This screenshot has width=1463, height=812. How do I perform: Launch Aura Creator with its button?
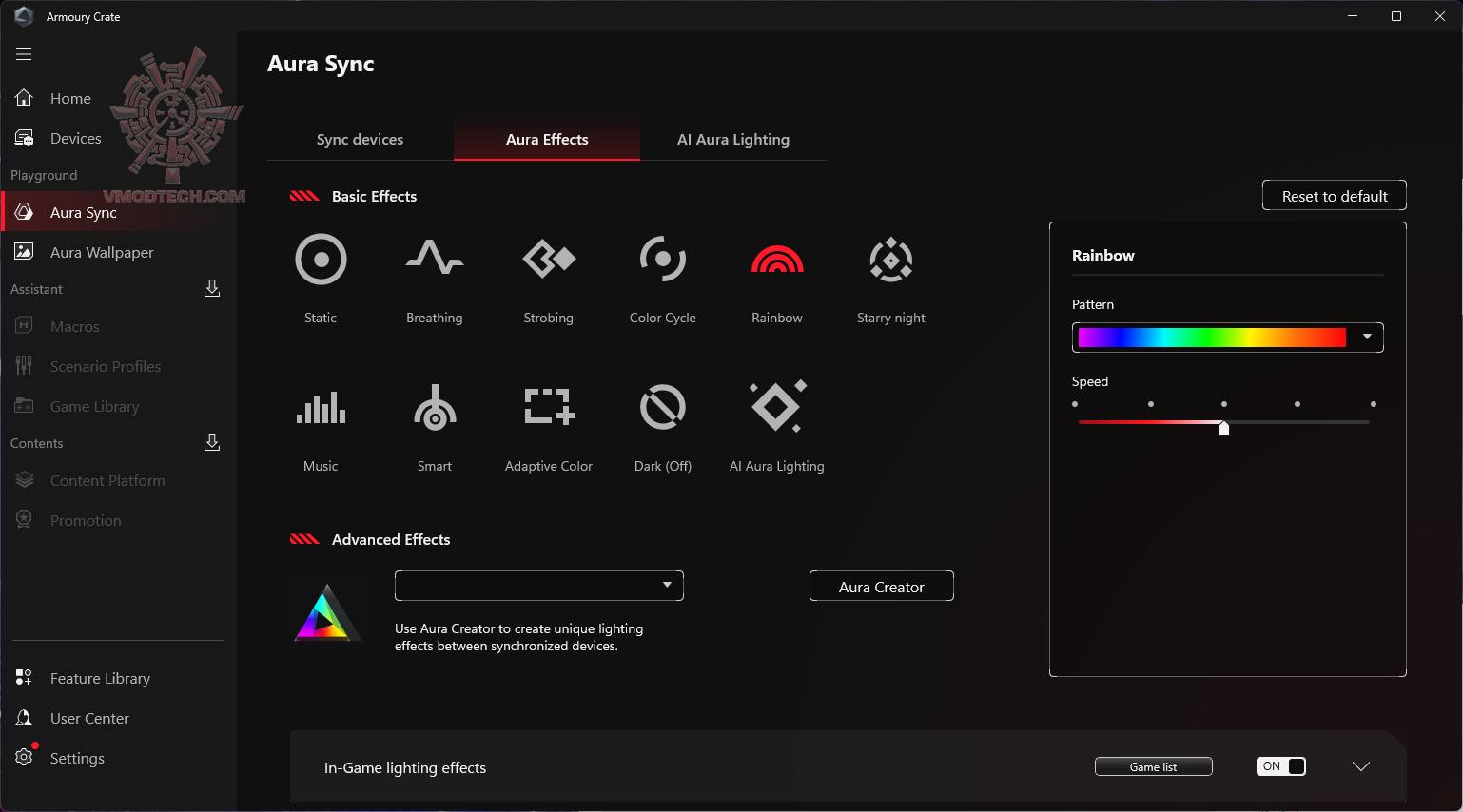pos(882,587)
